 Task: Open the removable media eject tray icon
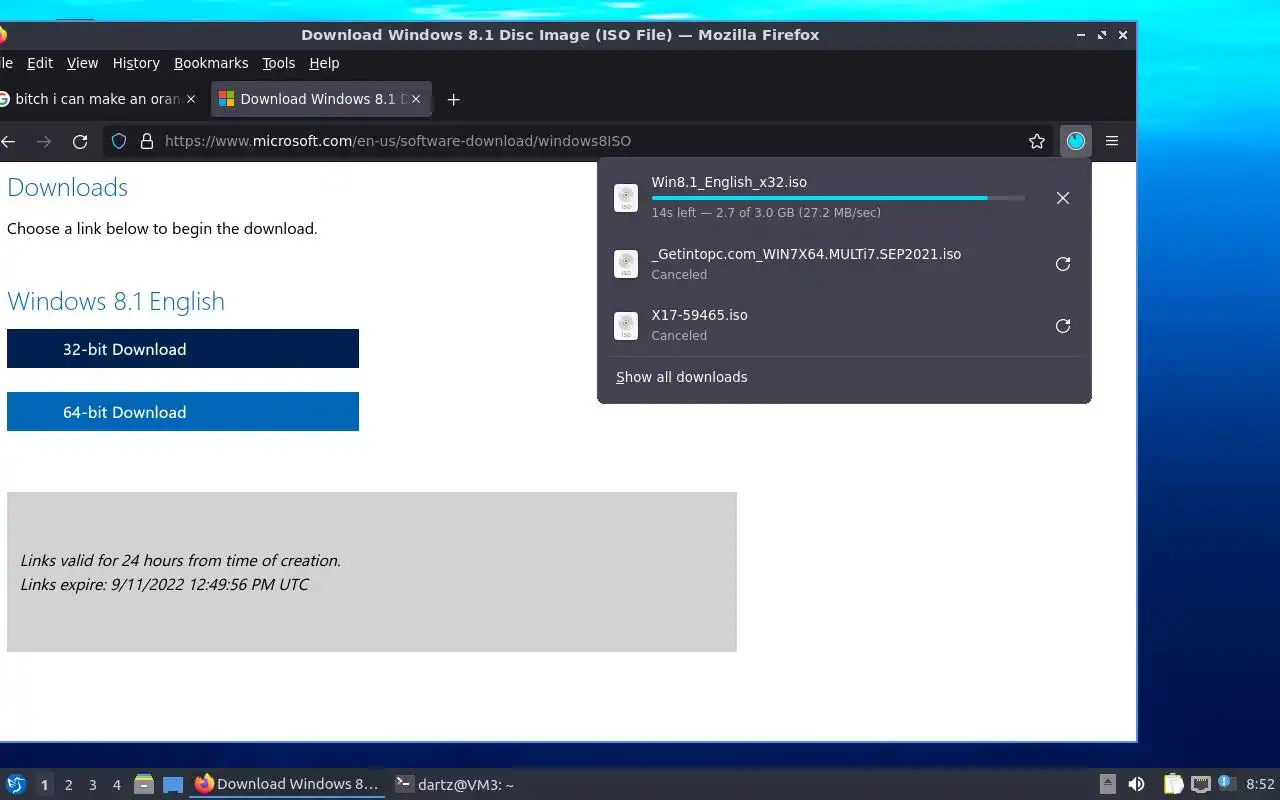tap(1108, 784)
